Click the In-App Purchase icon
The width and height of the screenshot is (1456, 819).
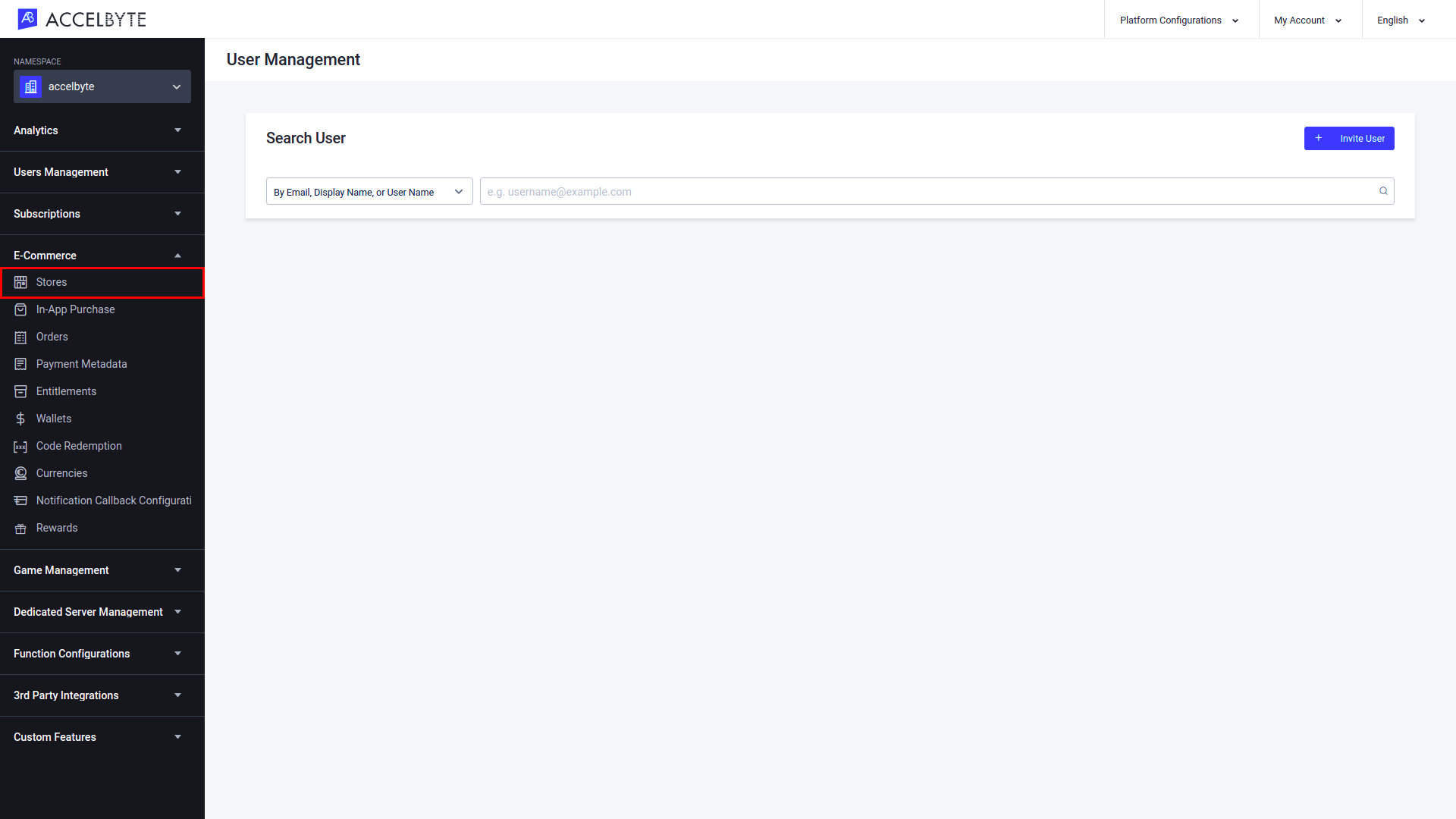click(x=20, y=309)
